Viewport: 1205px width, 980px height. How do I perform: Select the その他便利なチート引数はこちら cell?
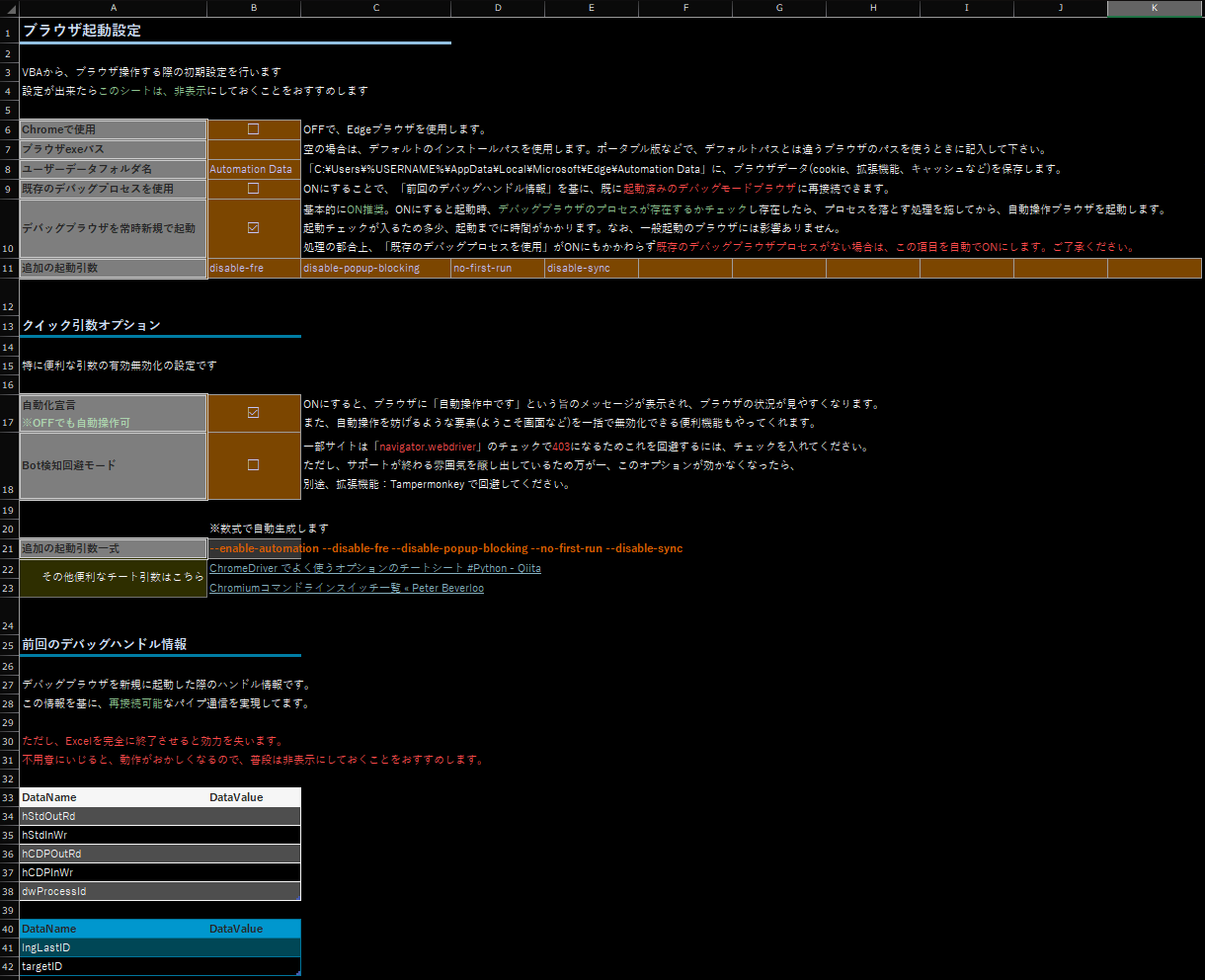click(x=114, y=578)
